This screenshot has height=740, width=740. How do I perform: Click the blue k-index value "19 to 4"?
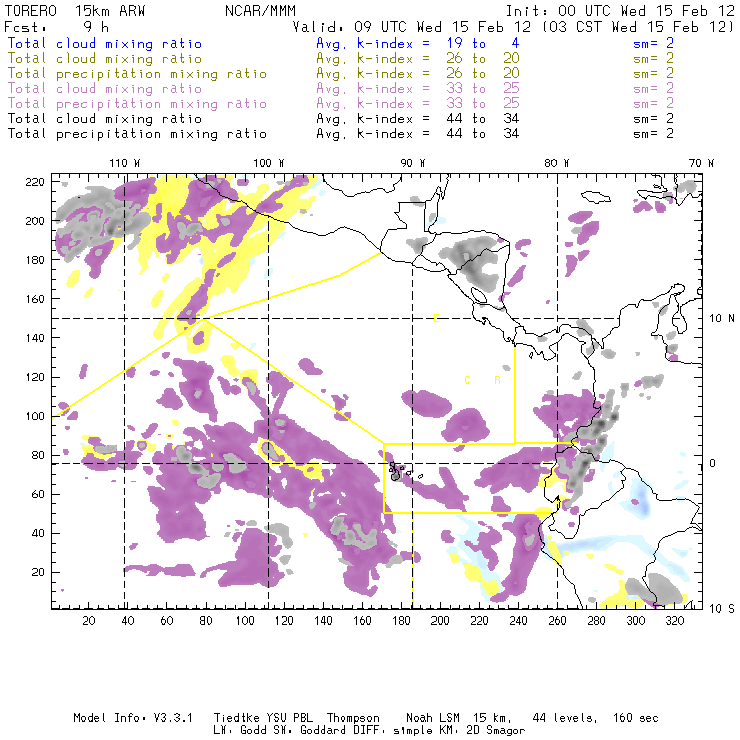coord(483,43)
